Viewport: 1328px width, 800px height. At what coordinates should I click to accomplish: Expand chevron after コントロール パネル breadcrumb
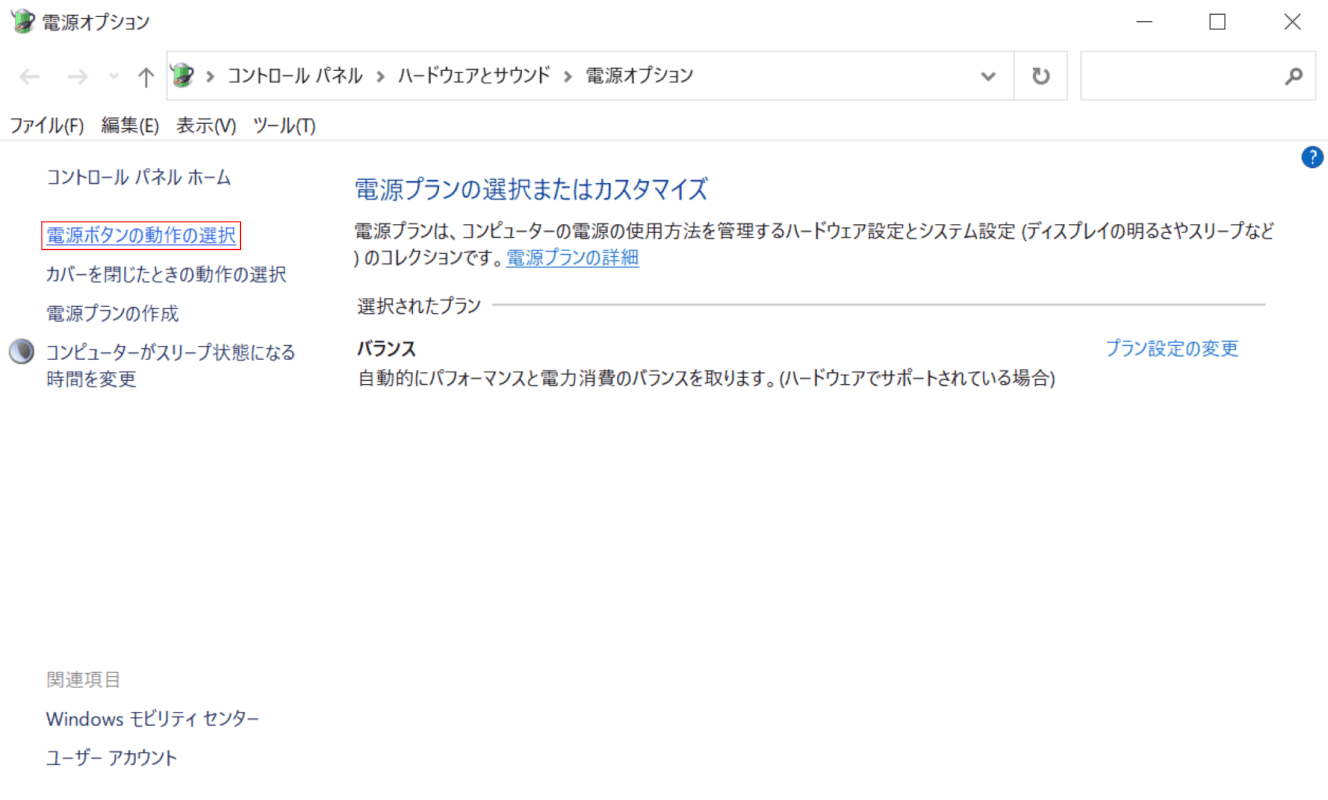tap(381, 76)
